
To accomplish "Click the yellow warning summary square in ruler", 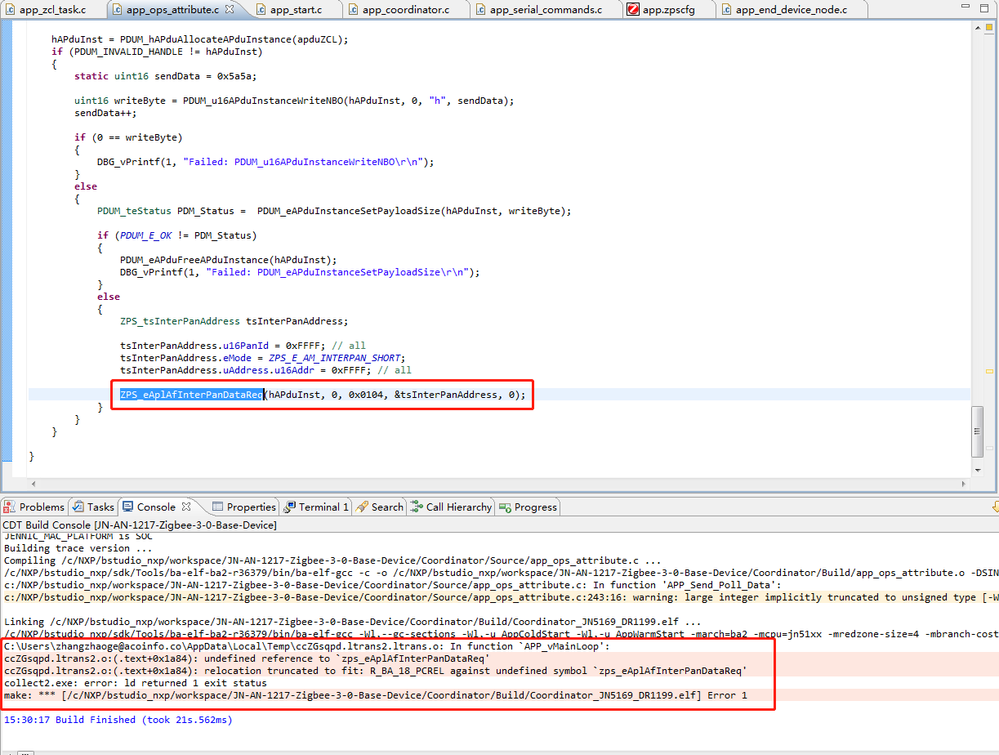I will point(989,27).
